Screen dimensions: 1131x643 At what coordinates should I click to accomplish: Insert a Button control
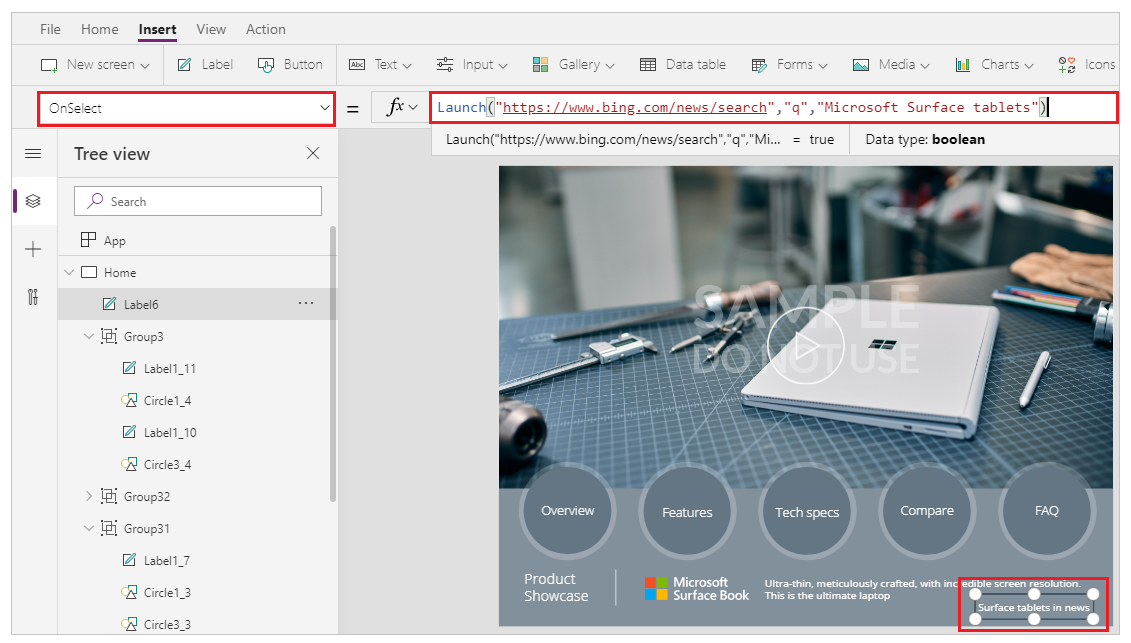point(290,63)
